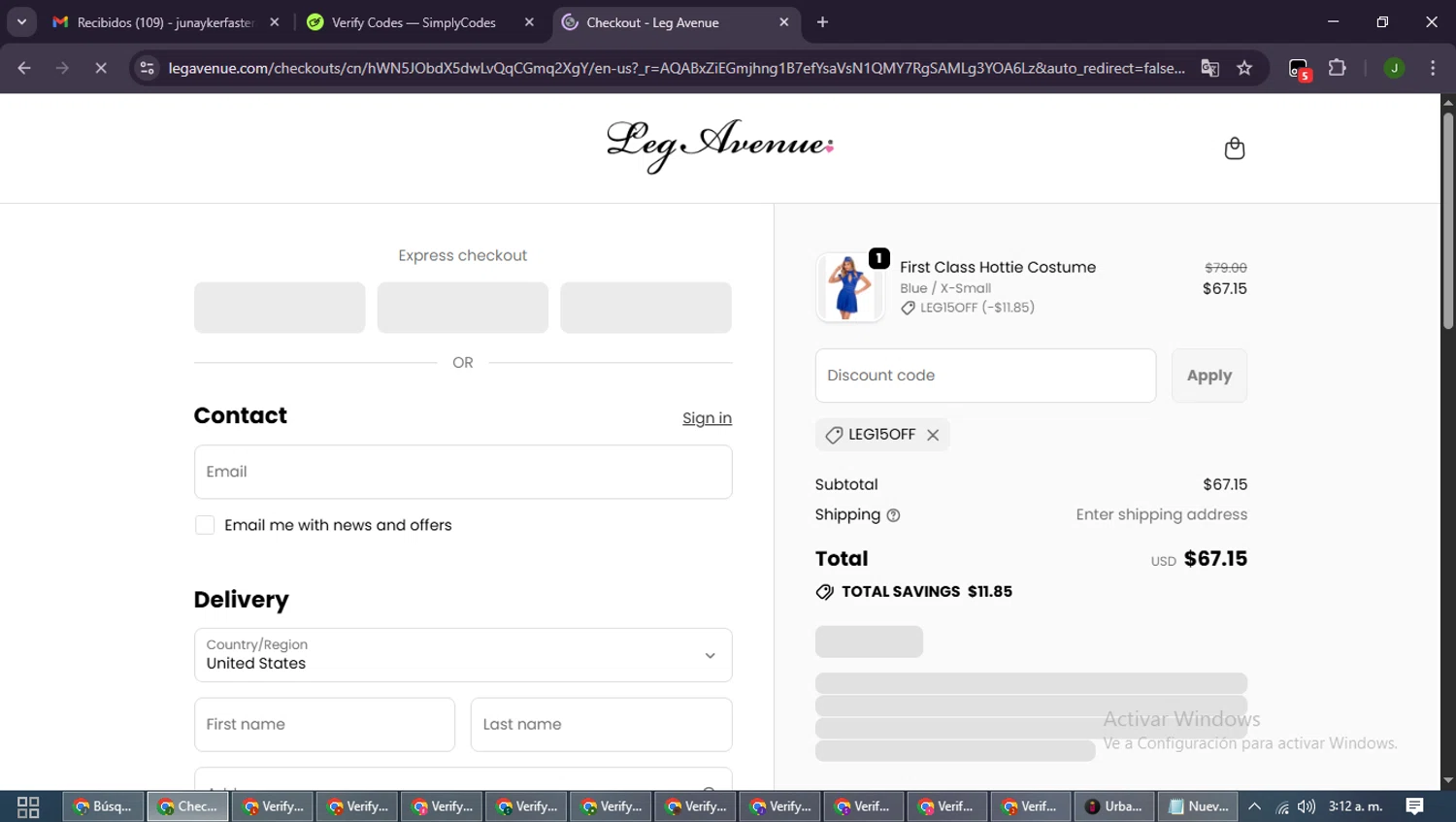Open the extension with red badge

click(1300, 69)
